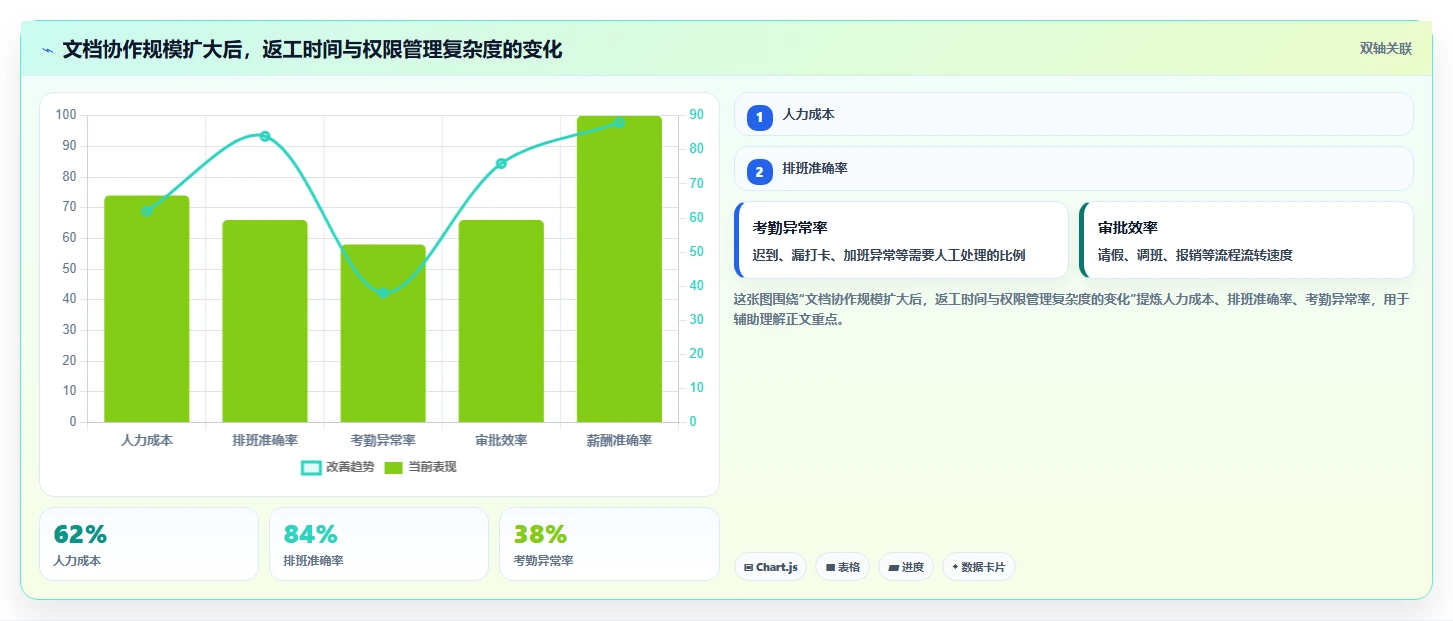Click the 薪酬准确率 x-axis label
This screenshot has width=1453, height=621.
pos(619,440)
